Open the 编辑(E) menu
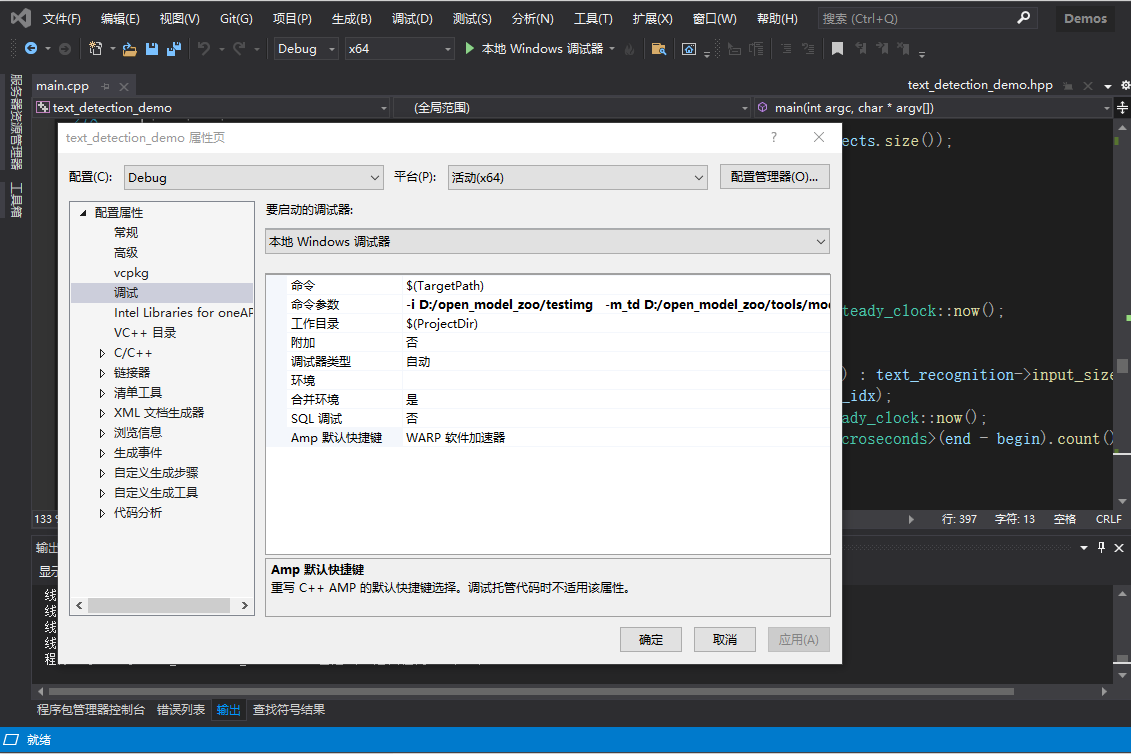Image resolution: width=1131 pixels, height=754 pixels. [x=120, y=19]
